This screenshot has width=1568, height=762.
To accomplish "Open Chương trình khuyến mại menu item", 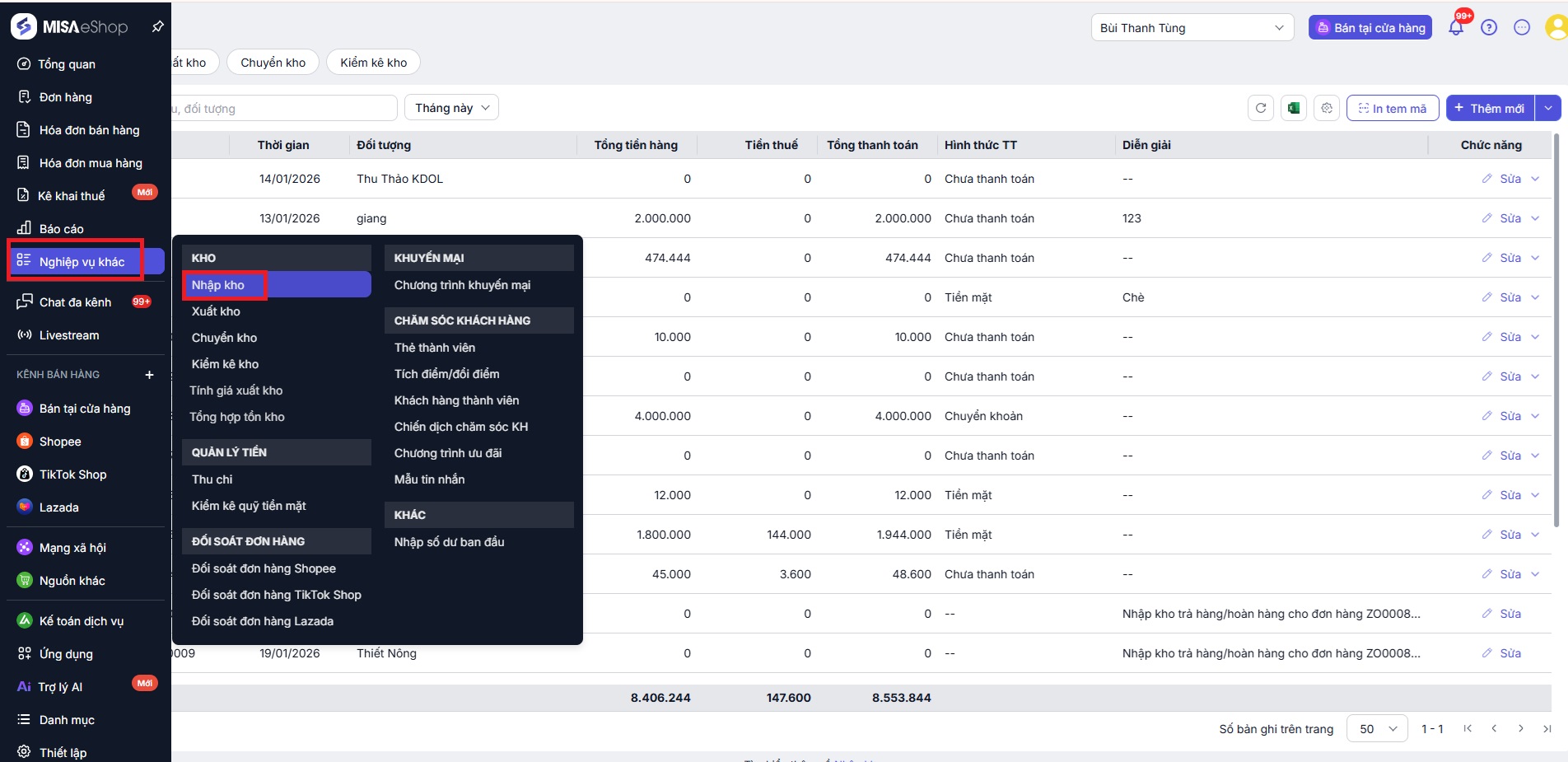I will (x=462, y=285).
